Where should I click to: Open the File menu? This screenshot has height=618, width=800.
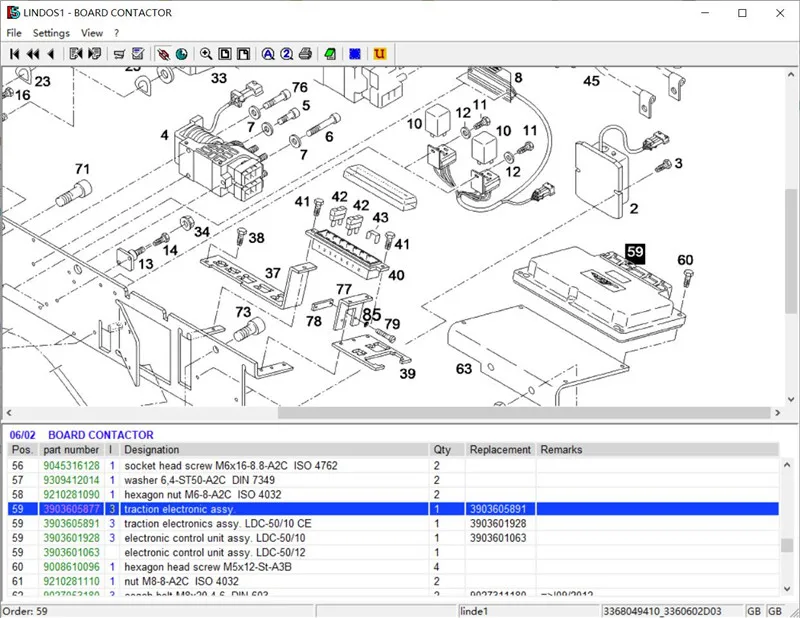(14, 33)
